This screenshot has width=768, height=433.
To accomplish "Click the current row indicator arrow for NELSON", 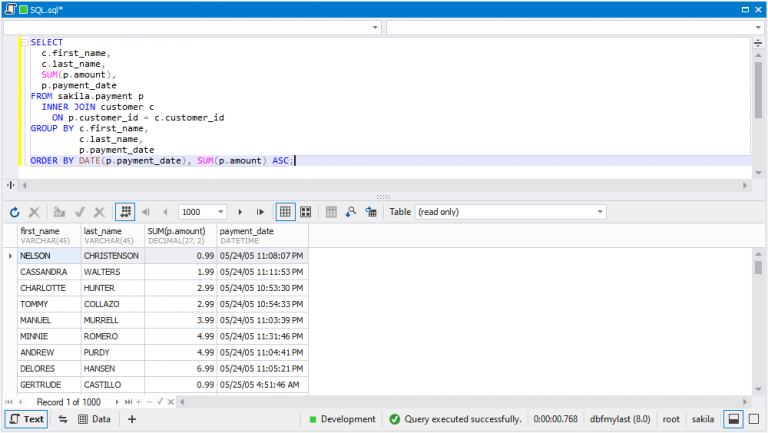I will coord(10,256).
